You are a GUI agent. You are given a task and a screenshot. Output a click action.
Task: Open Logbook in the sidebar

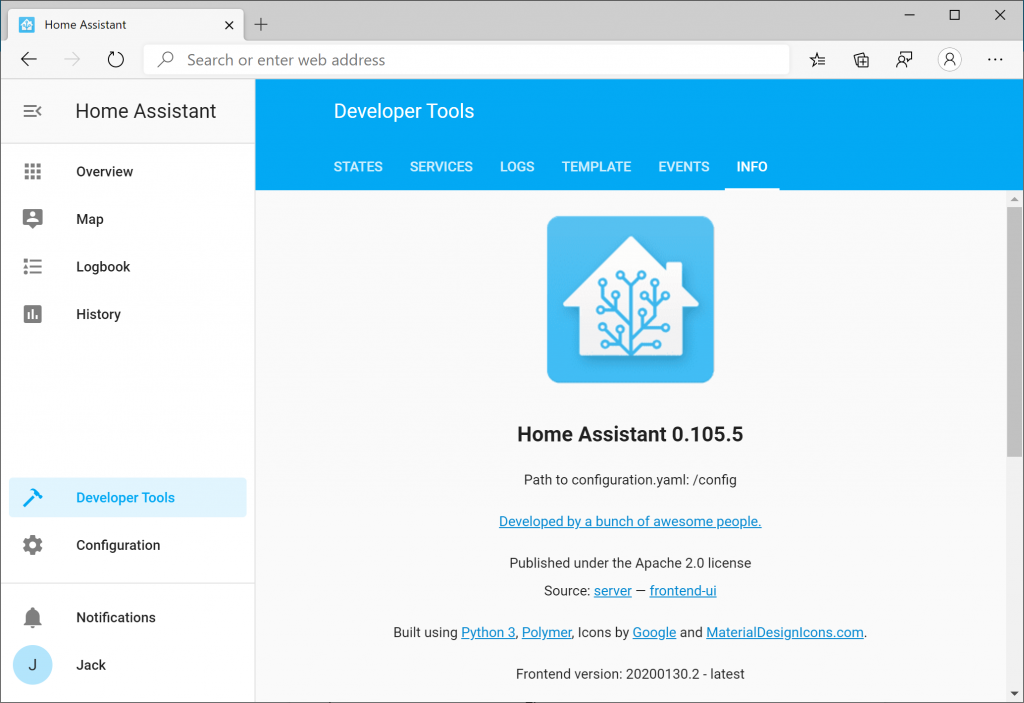click(128, 267)
